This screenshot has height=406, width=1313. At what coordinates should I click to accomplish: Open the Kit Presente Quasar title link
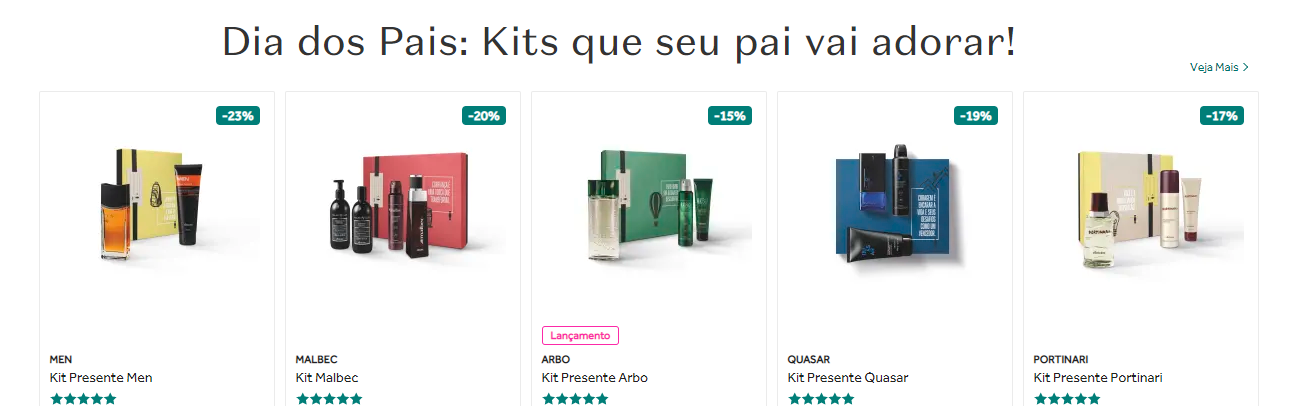coord(848,378)
